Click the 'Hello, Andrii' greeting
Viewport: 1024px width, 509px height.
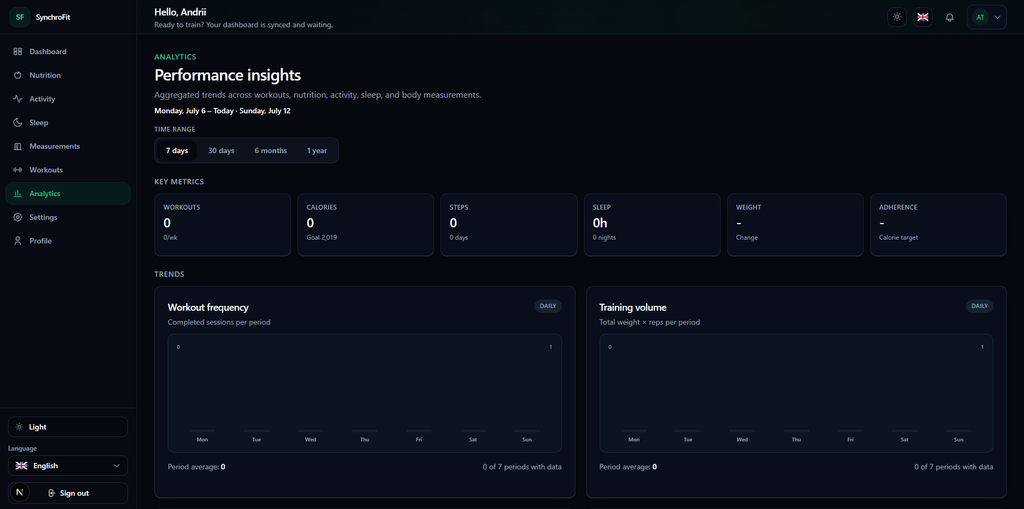point(181,12)
